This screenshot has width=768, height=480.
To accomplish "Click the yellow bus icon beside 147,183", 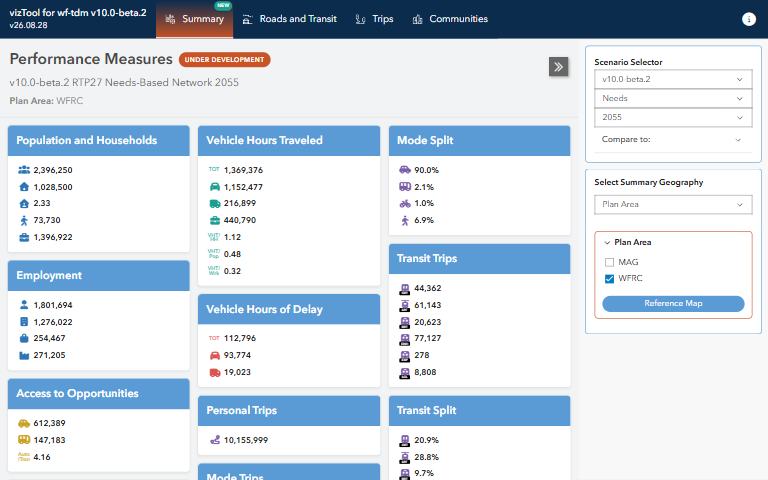I will tap(24, 440).
